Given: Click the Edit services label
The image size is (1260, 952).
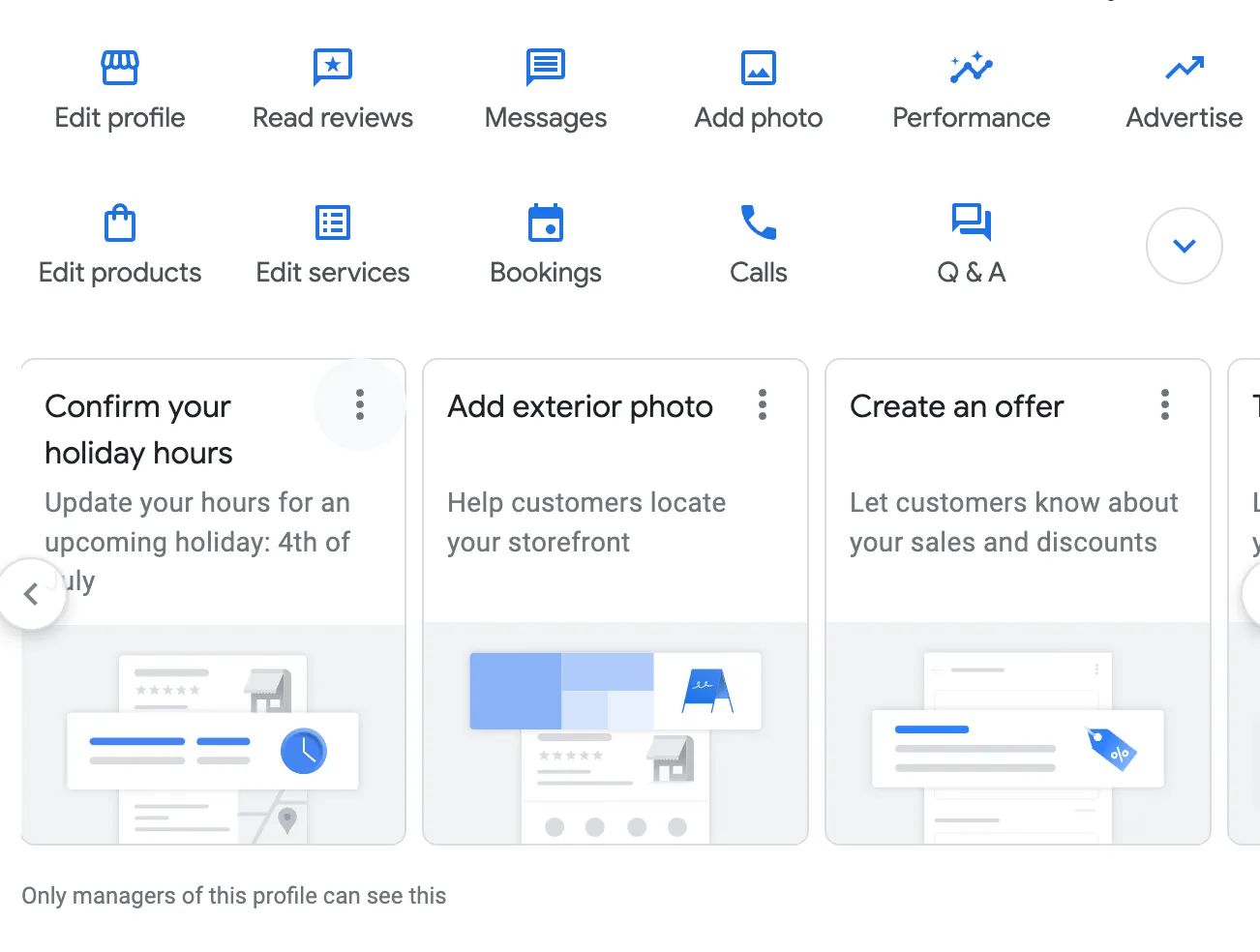Looking at the screenshot, I should pos(333,273).
